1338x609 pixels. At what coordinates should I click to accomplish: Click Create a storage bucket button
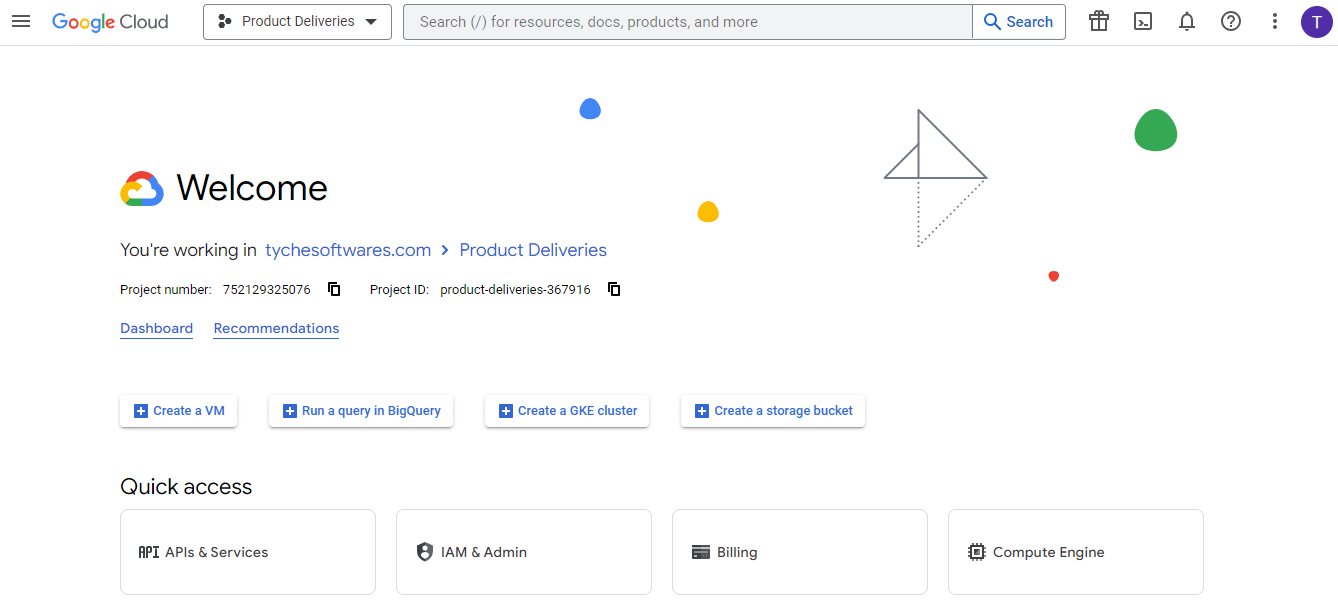(773, 411)
